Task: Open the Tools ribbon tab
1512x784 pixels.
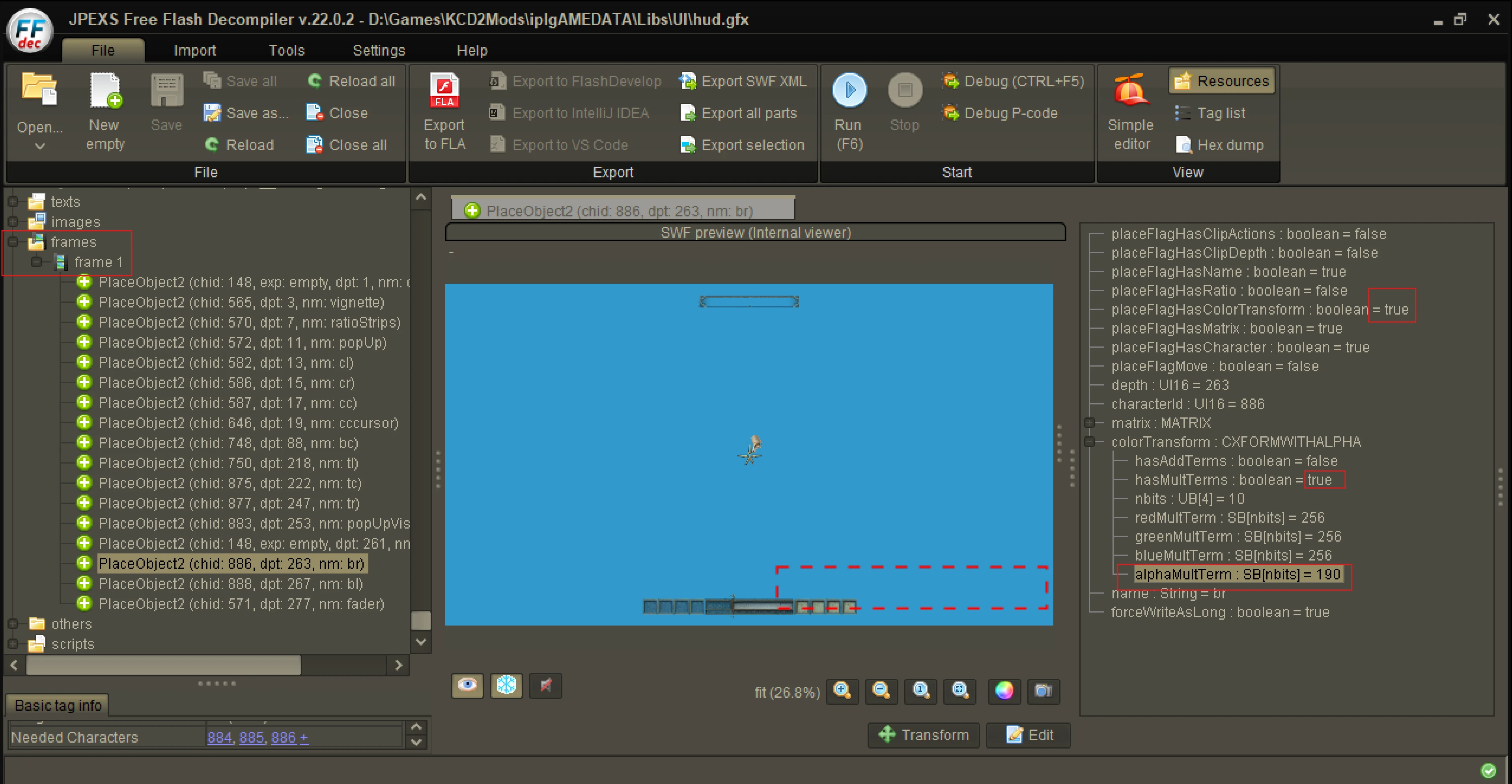Action: tap(286, 50)
